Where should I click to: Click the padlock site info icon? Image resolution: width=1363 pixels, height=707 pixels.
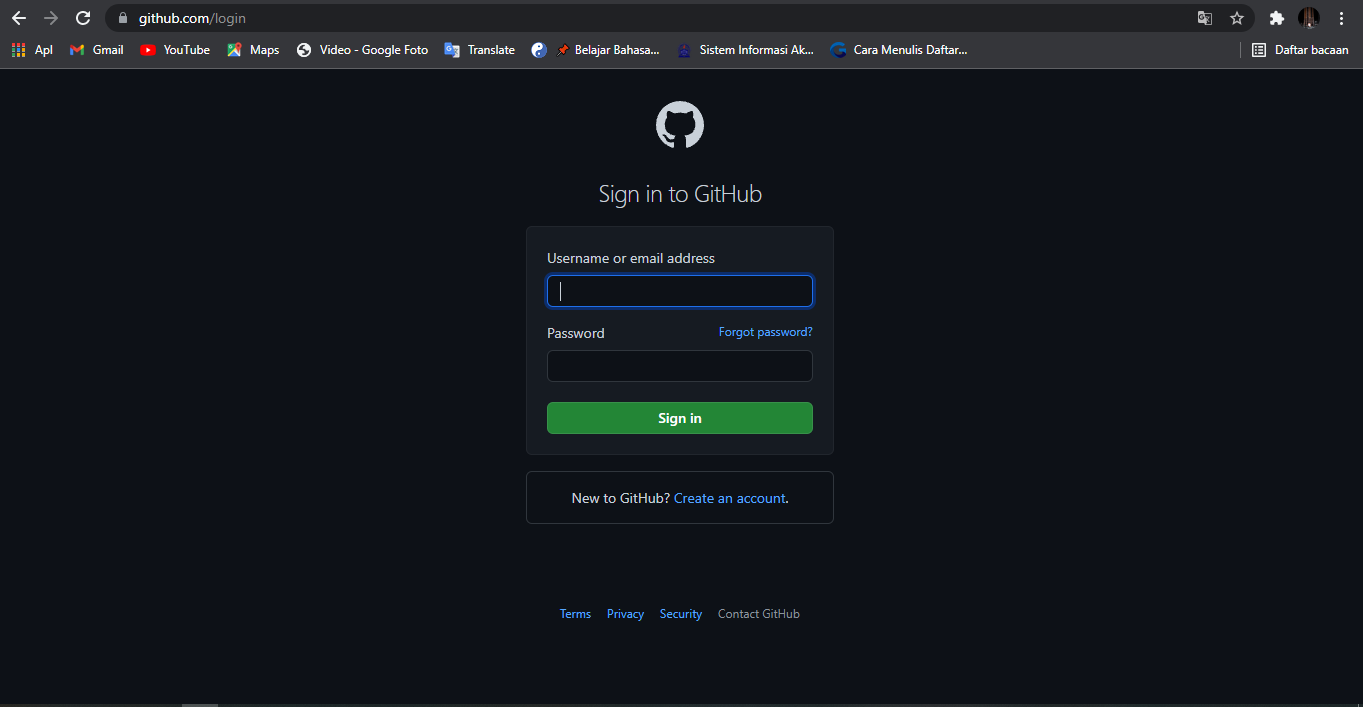(x=123, y=18)
